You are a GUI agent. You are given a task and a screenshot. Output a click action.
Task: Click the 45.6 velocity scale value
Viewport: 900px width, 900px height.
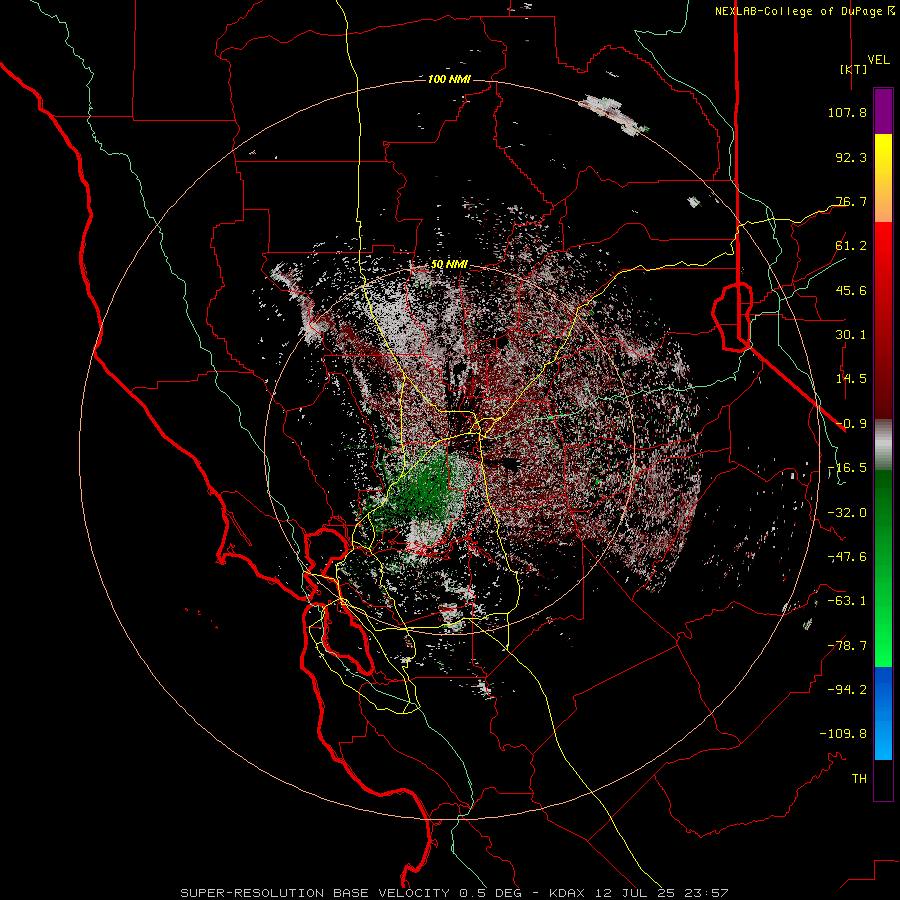(x=851, y=290)
